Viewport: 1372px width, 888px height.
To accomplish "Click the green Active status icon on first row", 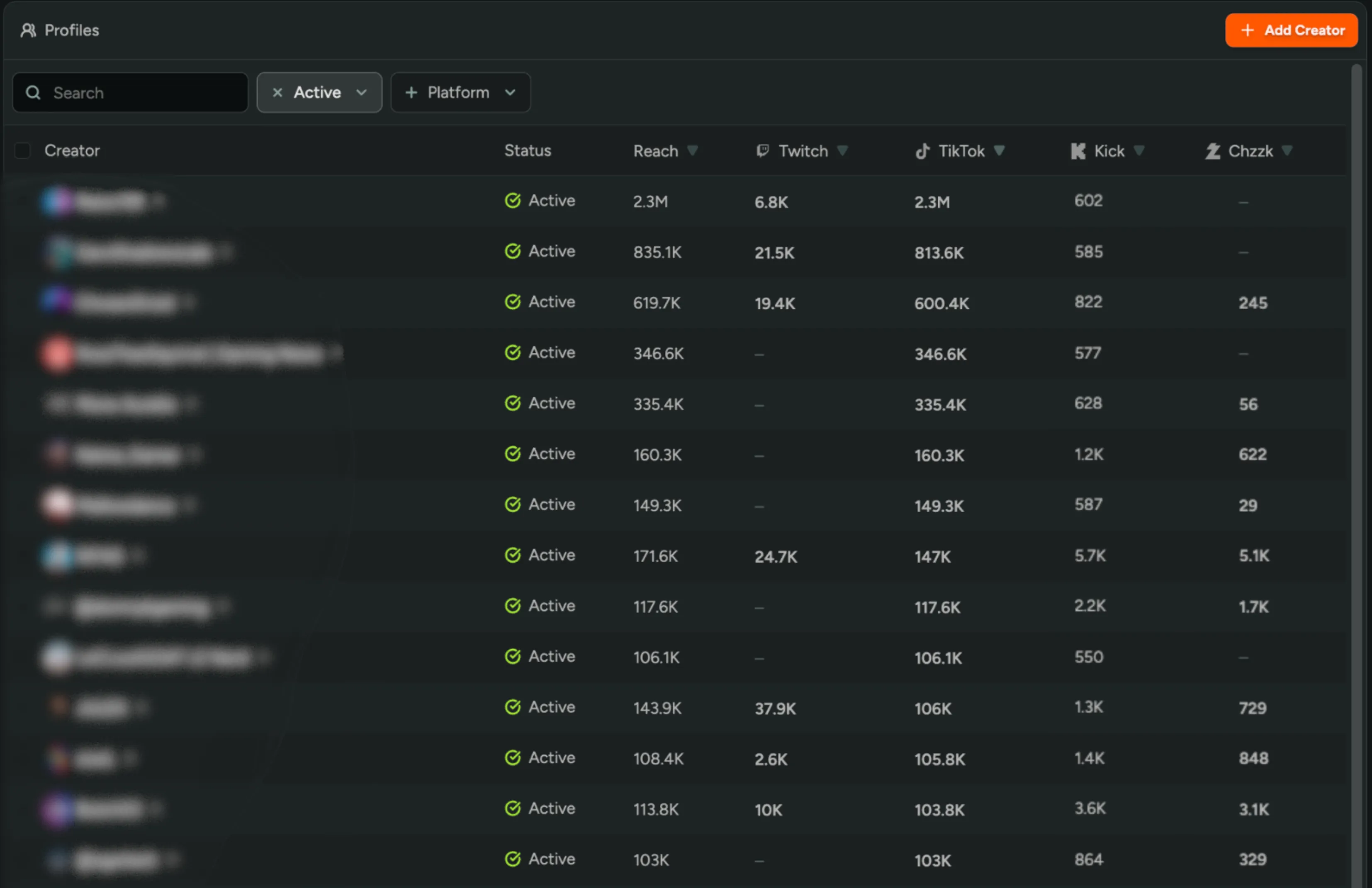I will coord(513,201).
